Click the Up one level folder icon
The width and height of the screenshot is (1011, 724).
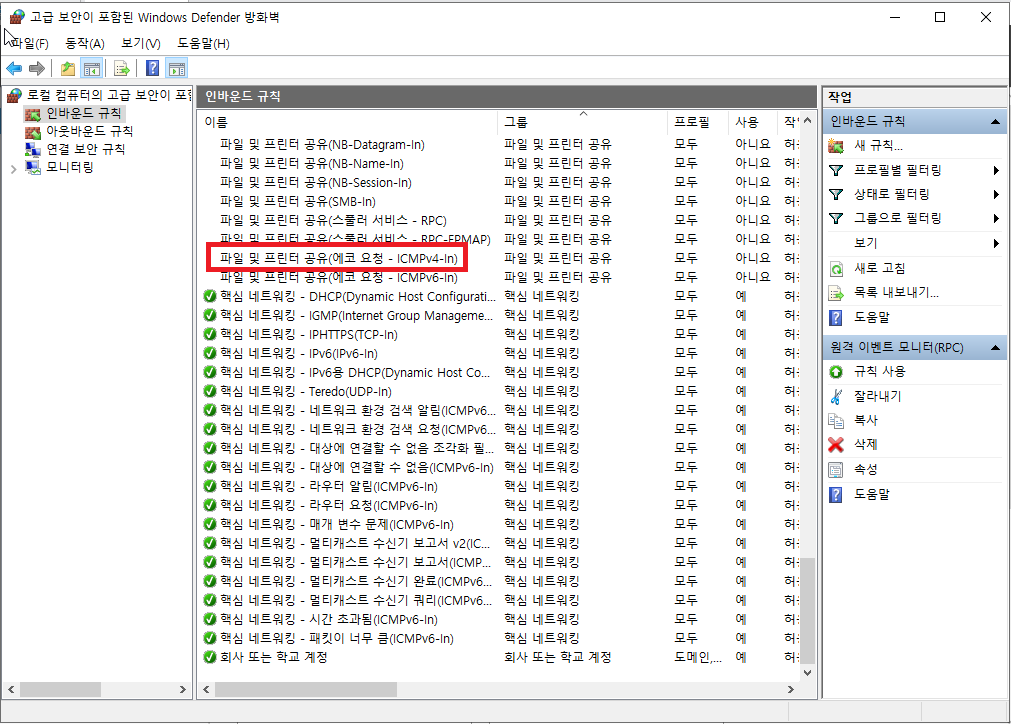point(68,68)
